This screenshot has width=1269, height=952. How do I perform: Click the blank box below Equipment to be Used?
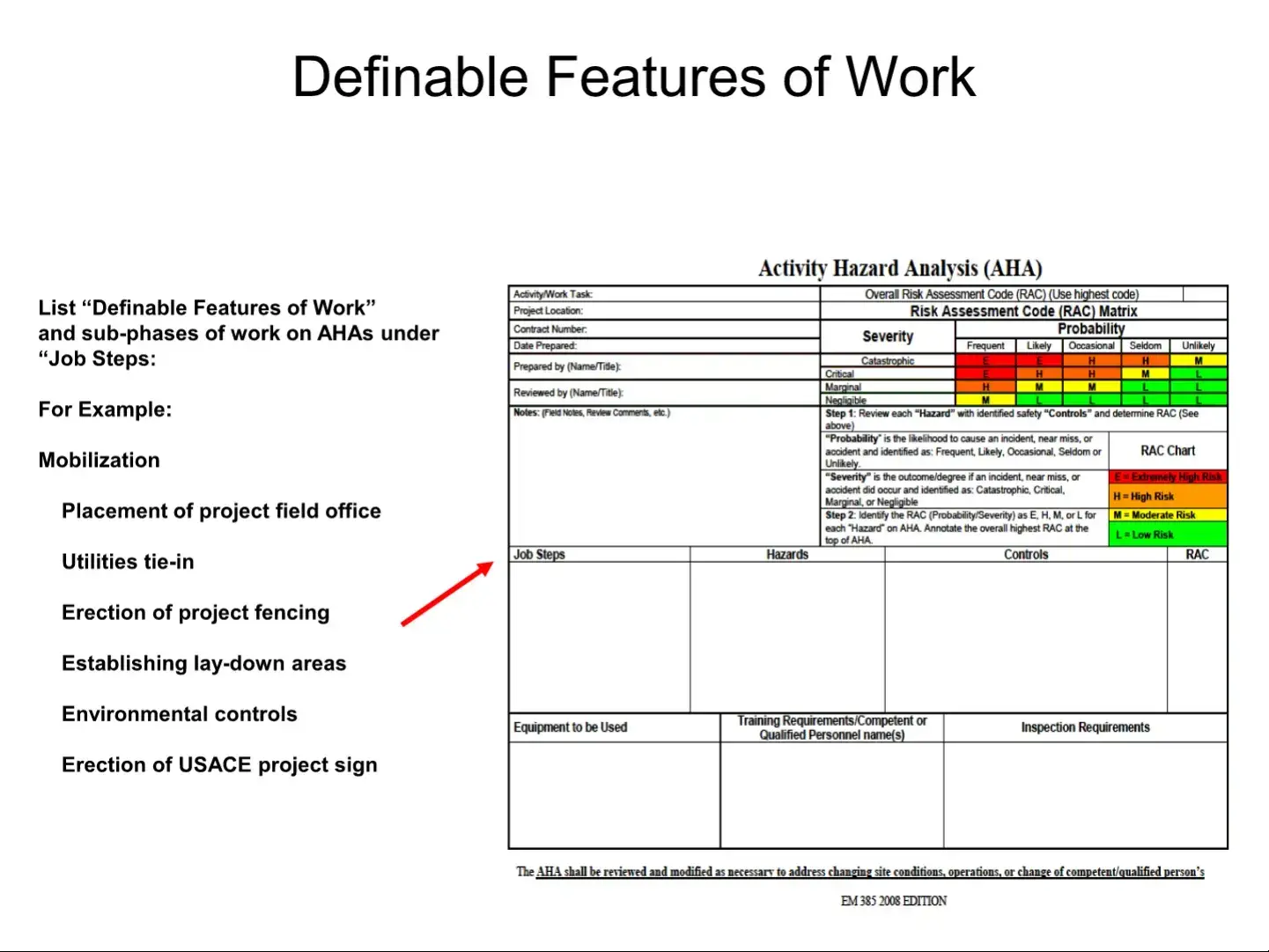[614, 794]
